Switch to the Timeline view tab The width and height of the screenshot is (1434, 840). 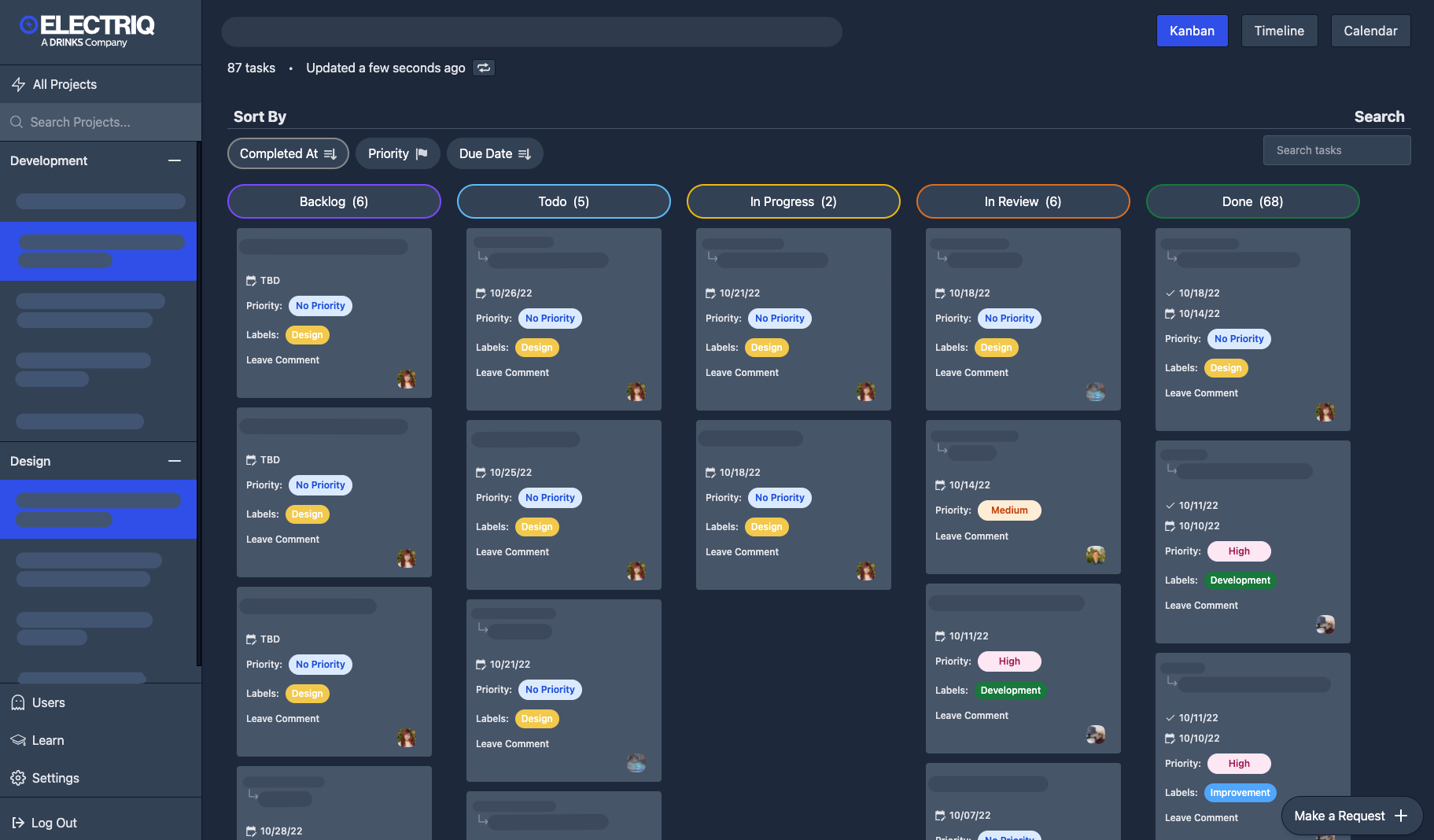click(1279, 31)
